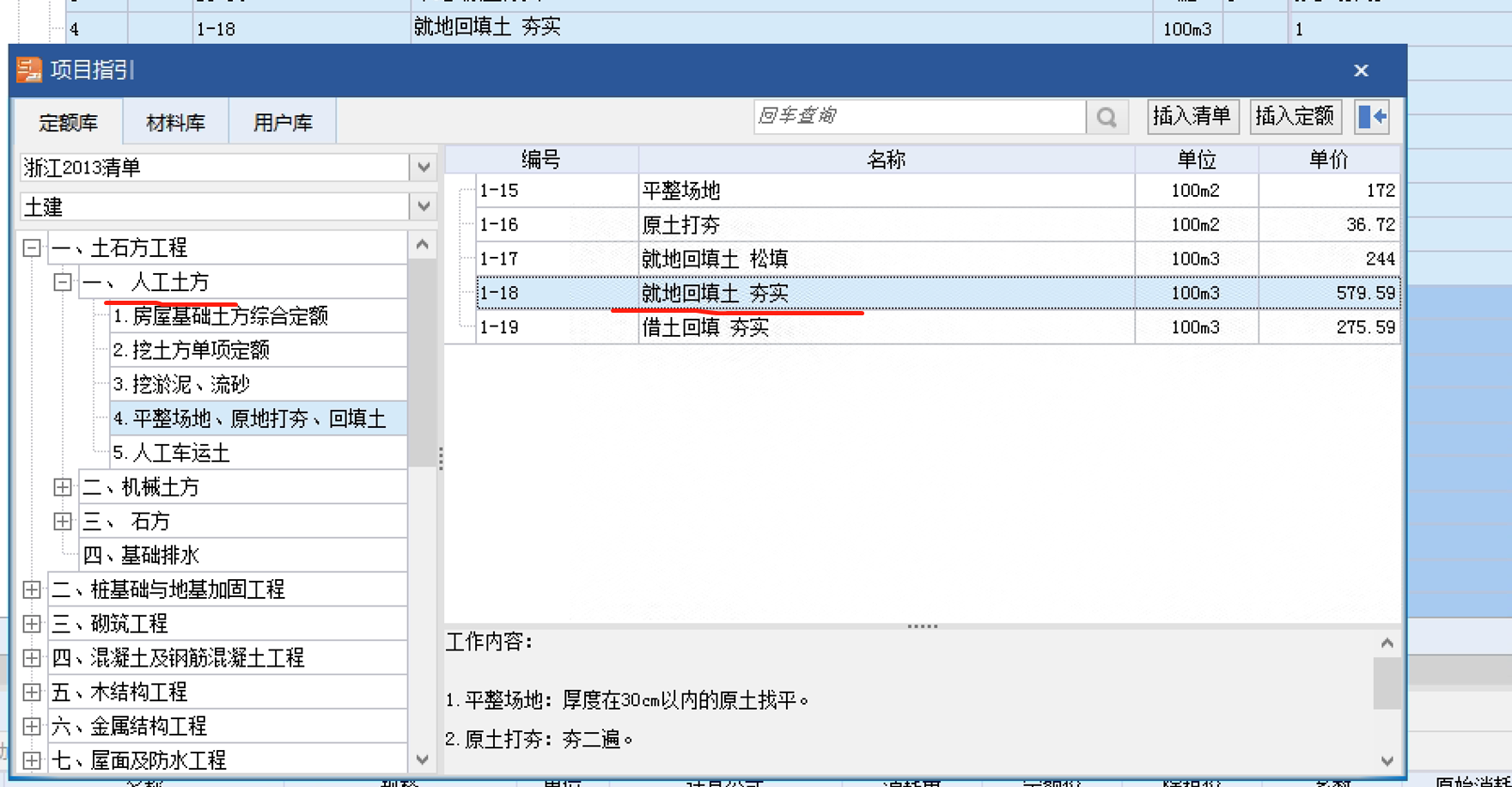This screenshot has height=787, width=1512.
Task: Collapse the 一、人工土方 subnode
Action: click(x=62, y=282)
